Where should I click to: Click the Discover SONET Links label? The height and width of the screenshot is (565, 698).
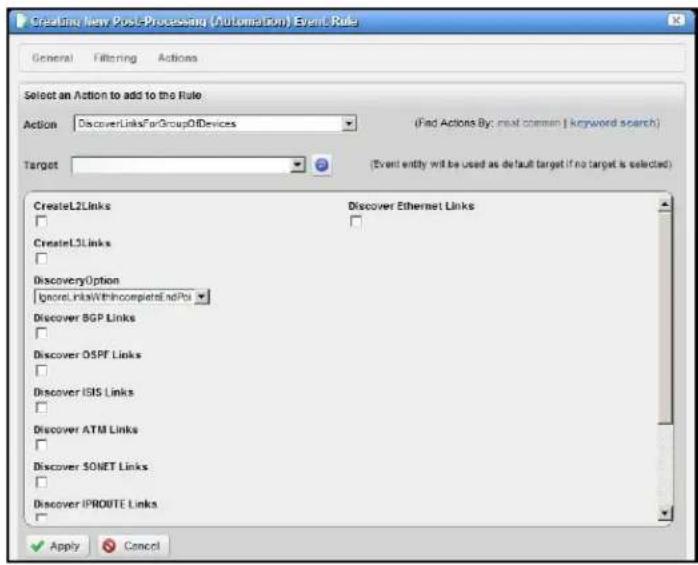[91, 467]
